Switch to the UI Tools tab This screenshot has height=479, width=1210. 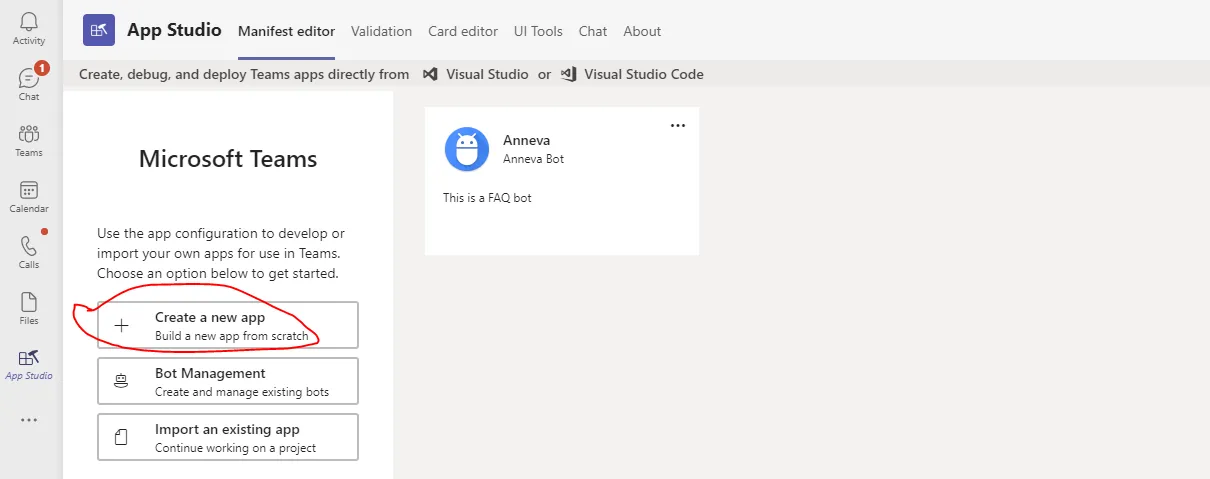pos(538,31)
